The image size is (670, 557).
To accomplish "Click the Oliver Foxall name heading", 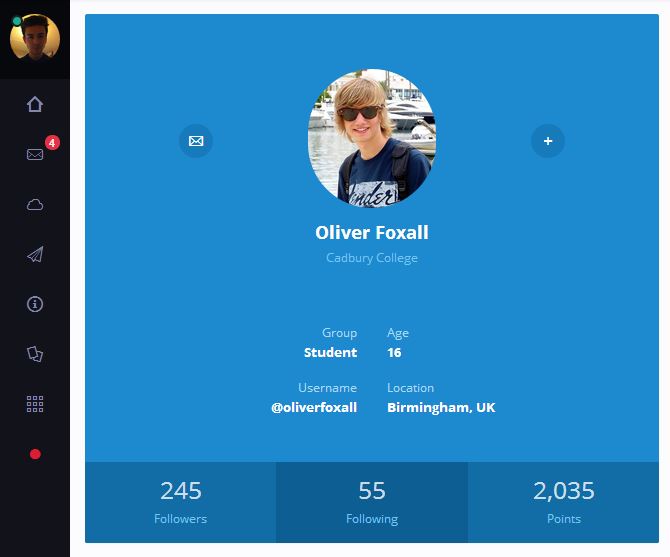I will coord(372,233).
